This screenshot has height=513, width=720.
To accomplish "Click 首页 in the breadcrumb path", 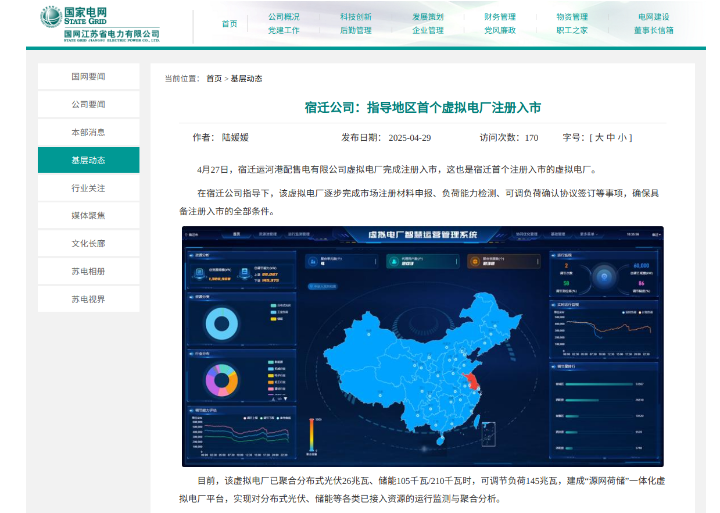I will [x=214, y=78].
